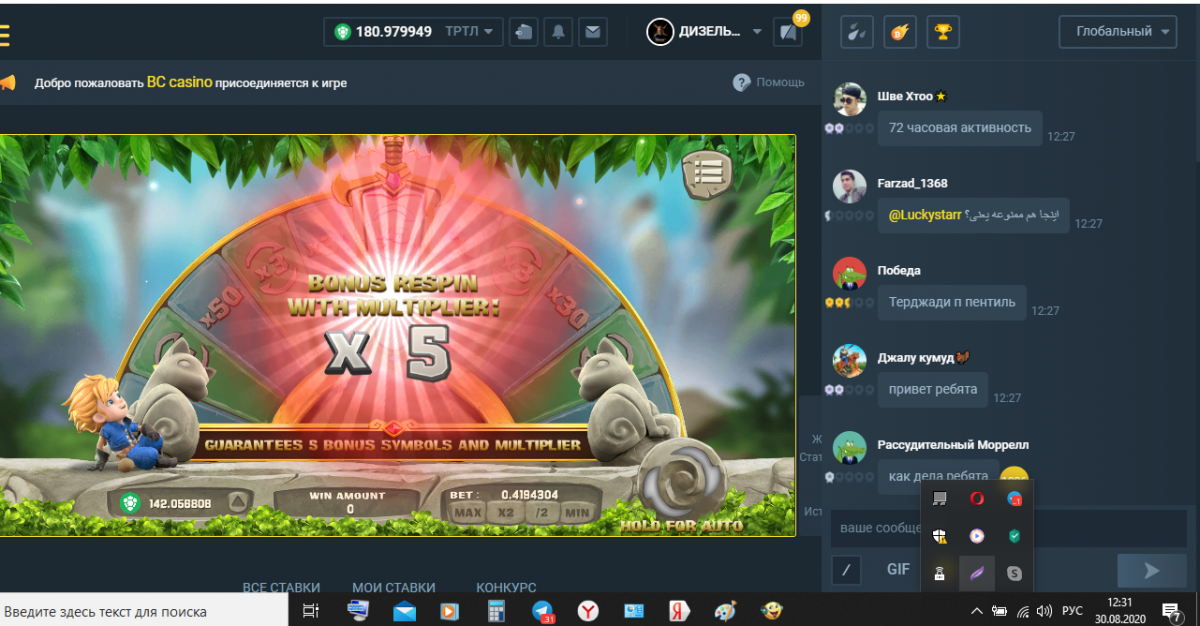1200x626 pixels.
Task: Expand the in-game balance arrow
Action: tap(237, 503)
